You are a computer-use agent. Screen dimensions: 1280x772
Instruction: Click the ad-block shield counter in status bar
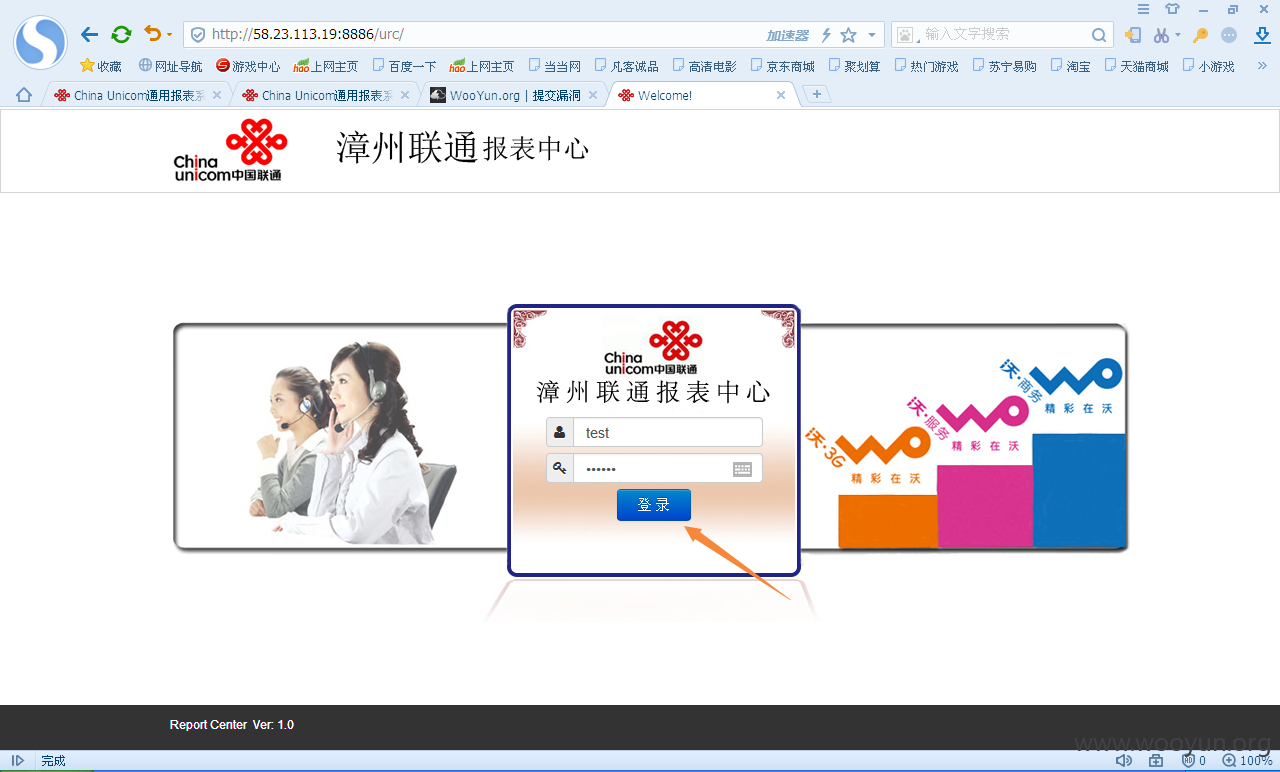tap(1194, 761)
